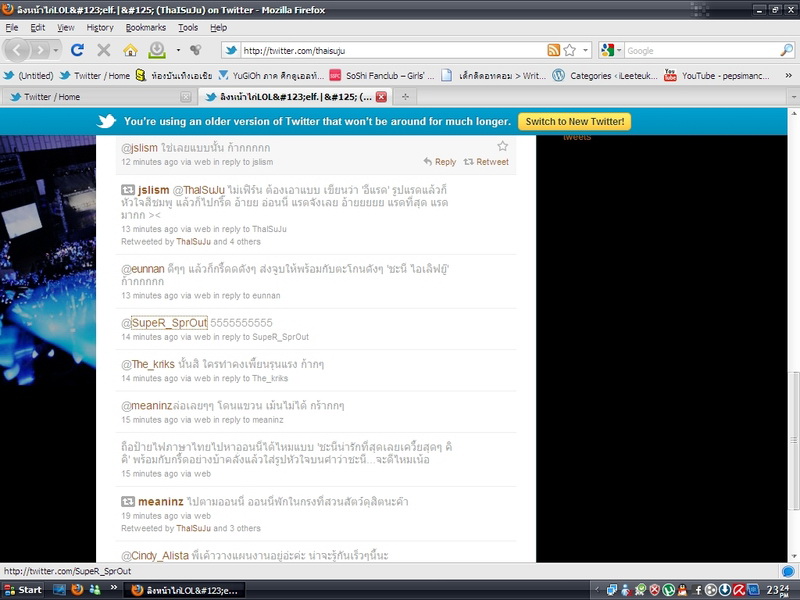The image size is (800, 600).
Task: Click the red shield security alert tray icon
Action: [x=655, y=590]
